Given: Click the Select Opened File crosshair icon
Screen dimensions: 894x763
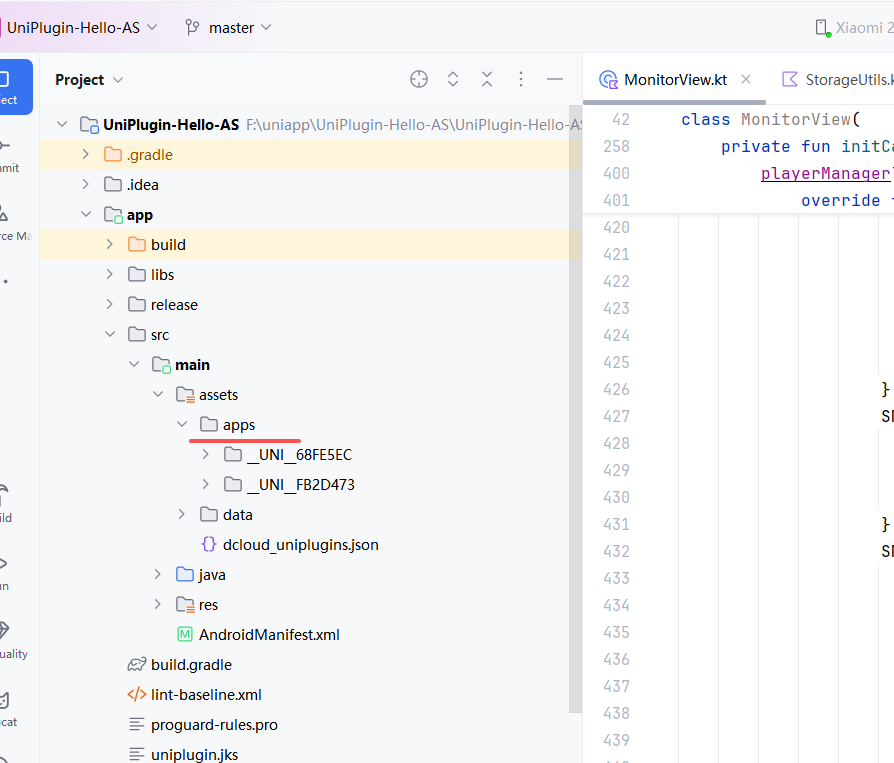Looking at the screenshot, I should (419, 79).
